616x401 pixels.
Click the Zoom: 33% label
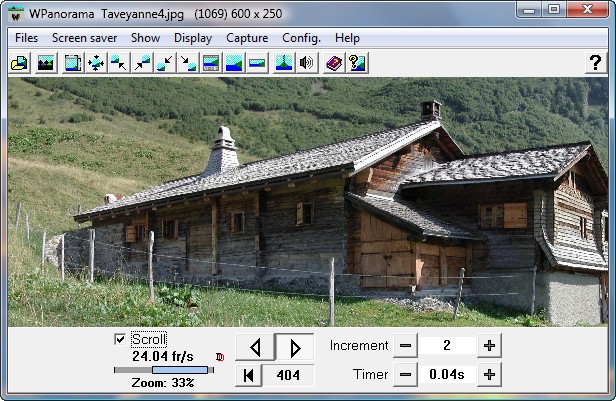(163, 383)
